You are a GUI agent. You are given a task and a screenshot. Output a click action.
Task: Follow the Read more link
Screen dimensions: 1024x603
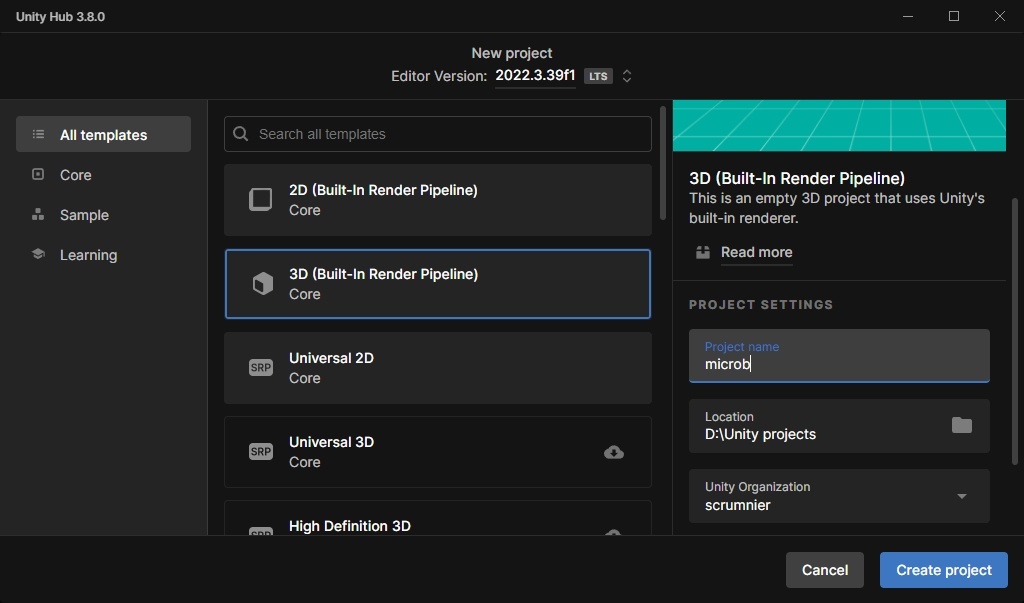coord(756,252)
